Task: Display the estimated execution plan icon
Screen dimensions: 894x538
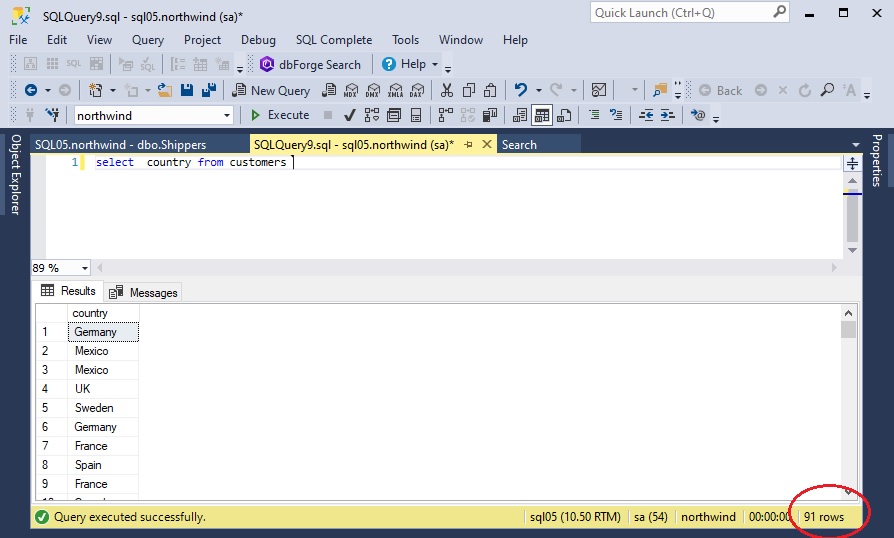Action: click(x=372, y=116)
